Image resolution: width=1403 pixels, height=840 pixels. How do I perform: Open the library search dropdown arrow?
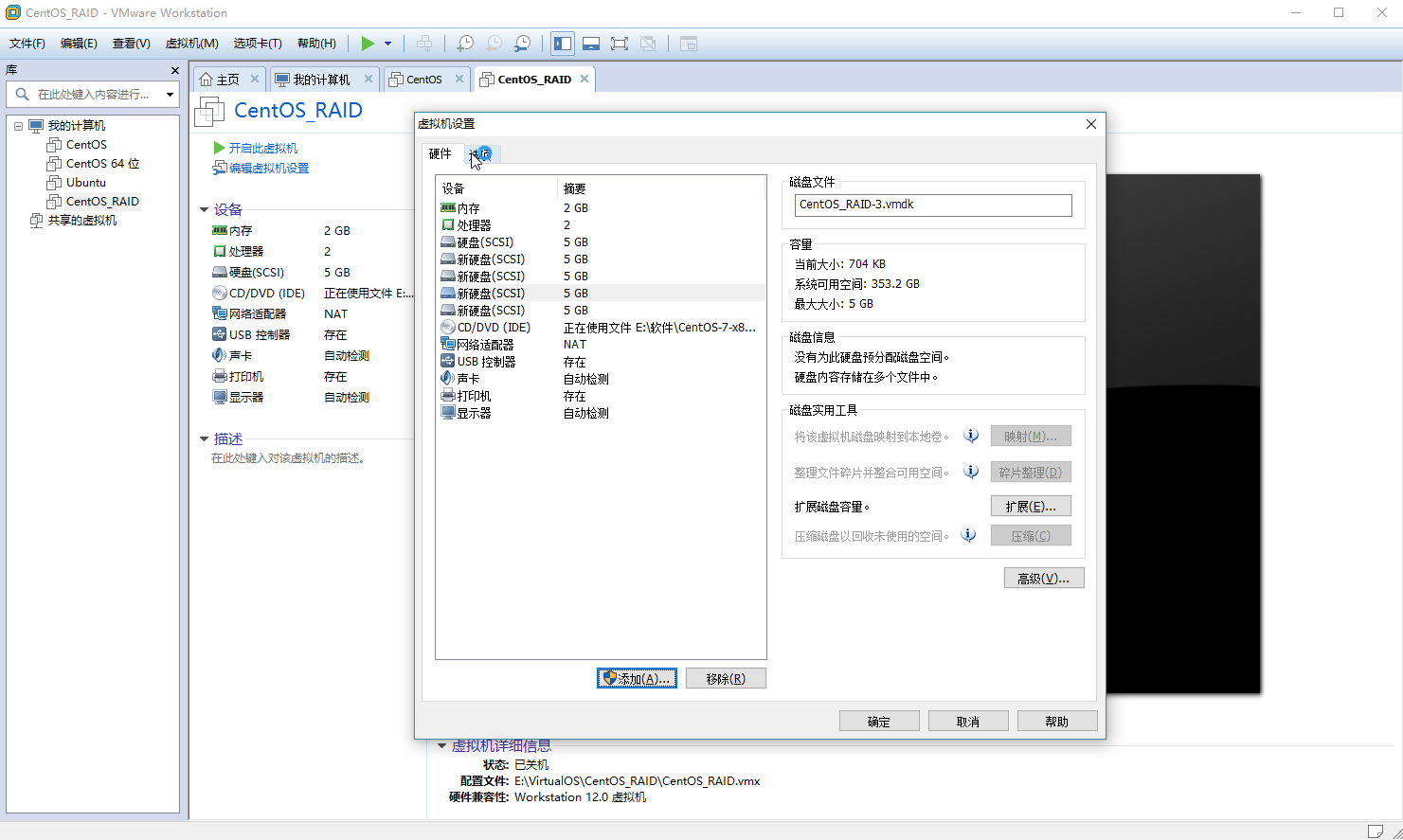[170, 94]
